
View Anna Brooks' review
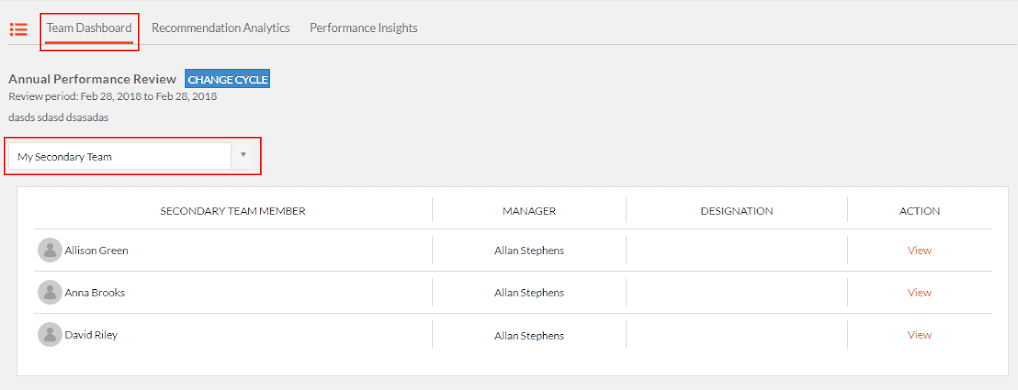coord(919,293)
